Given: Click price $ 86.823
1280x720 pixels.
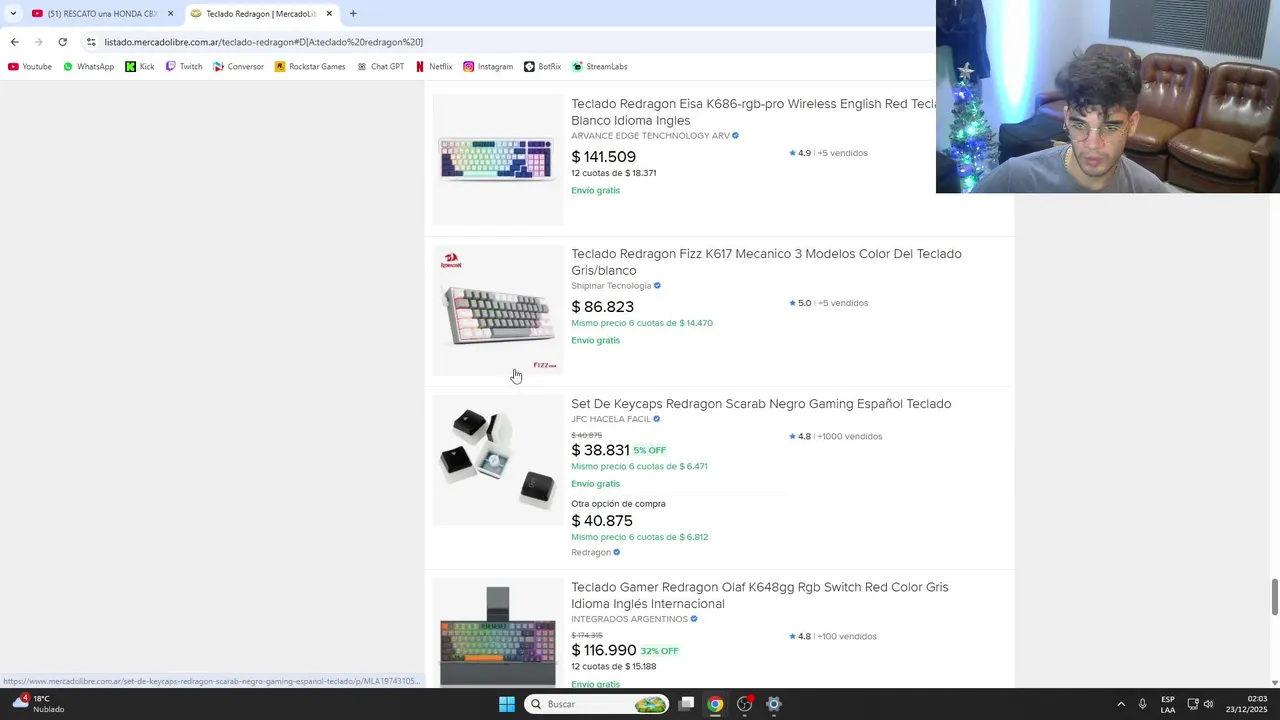Looking at the screenshot, I should pos(602,307).
